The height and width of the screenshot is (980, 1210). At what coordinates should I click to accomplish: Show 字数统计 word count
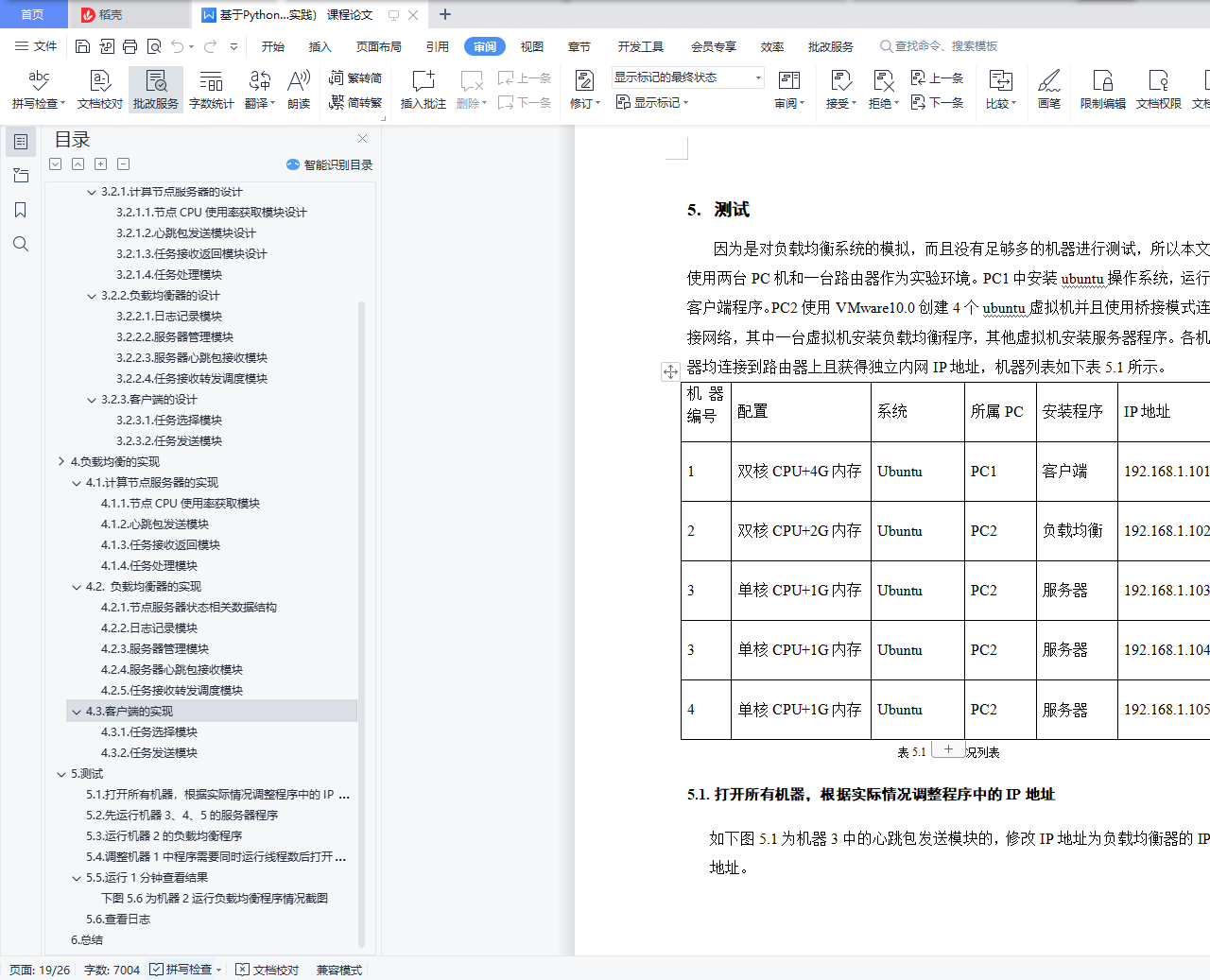(212, 90)
